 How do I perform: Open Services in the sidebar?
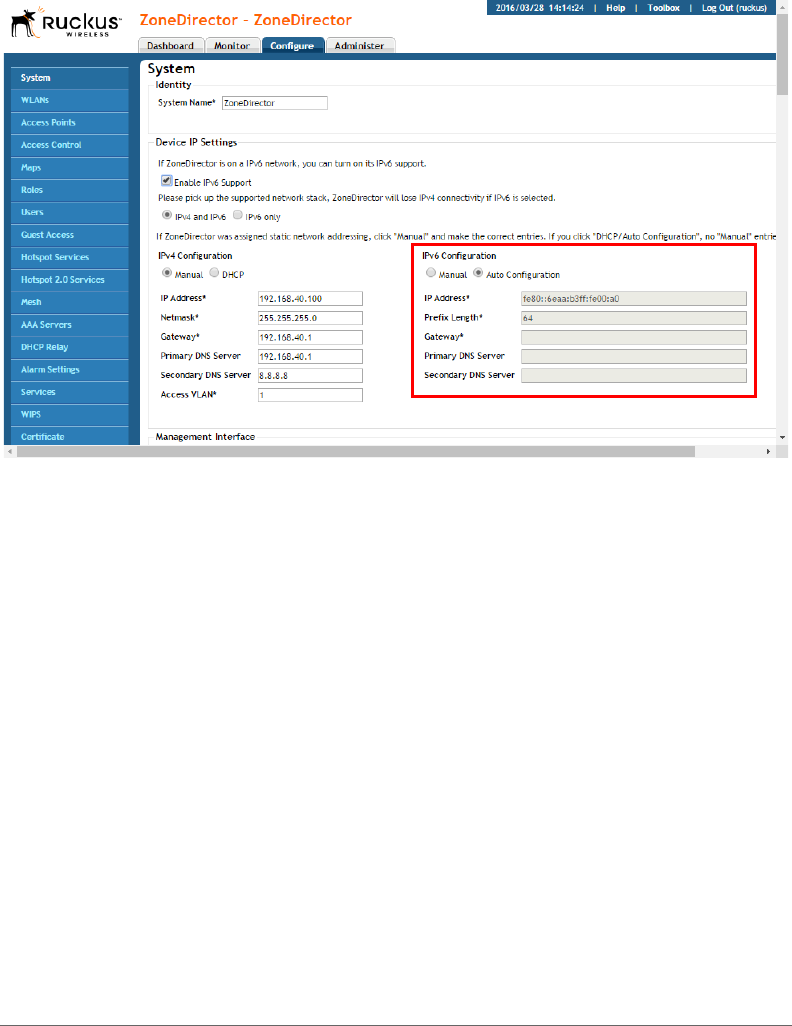[x=69, y=392]
